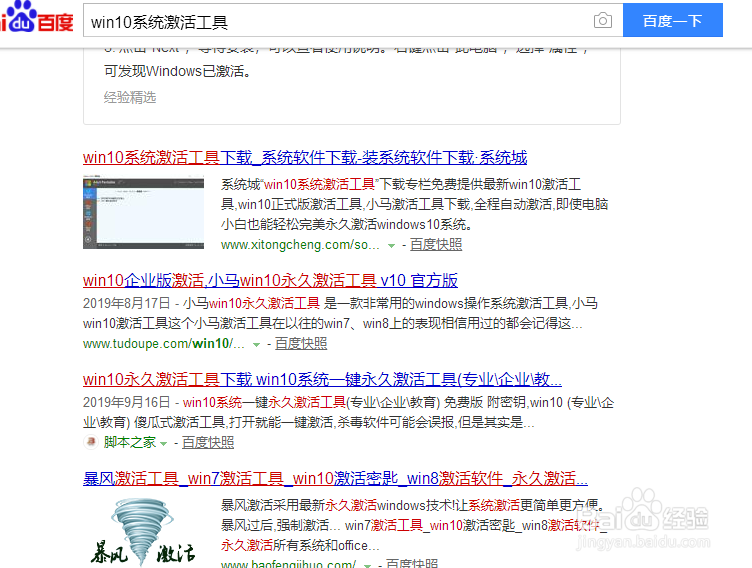Click the date text 2019年9月16日
Screen dimensions: 752x568
[x=127, y=402]
